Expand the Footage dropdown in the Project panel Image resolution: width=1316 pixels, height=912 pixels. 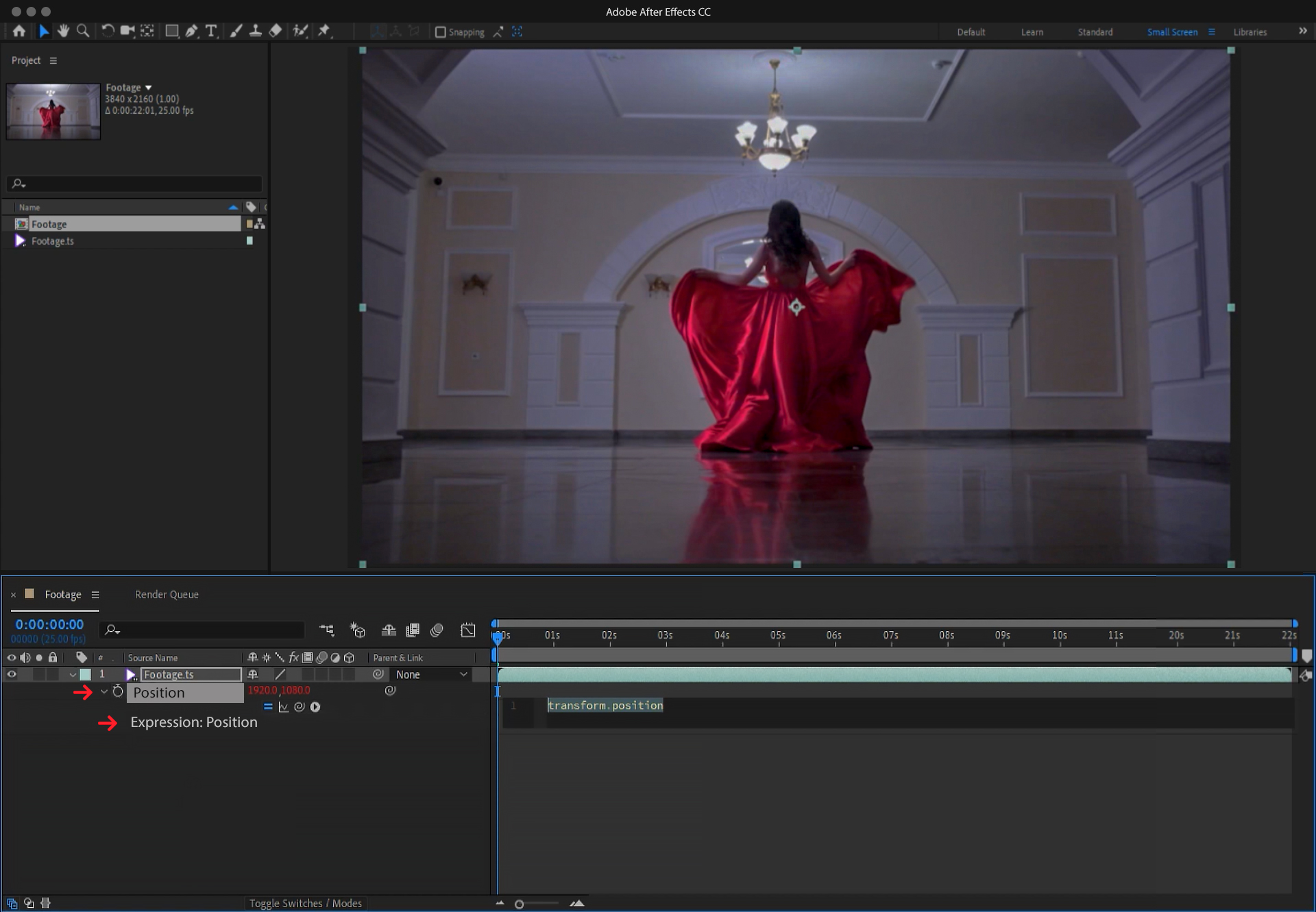click(x=148, y=87)
